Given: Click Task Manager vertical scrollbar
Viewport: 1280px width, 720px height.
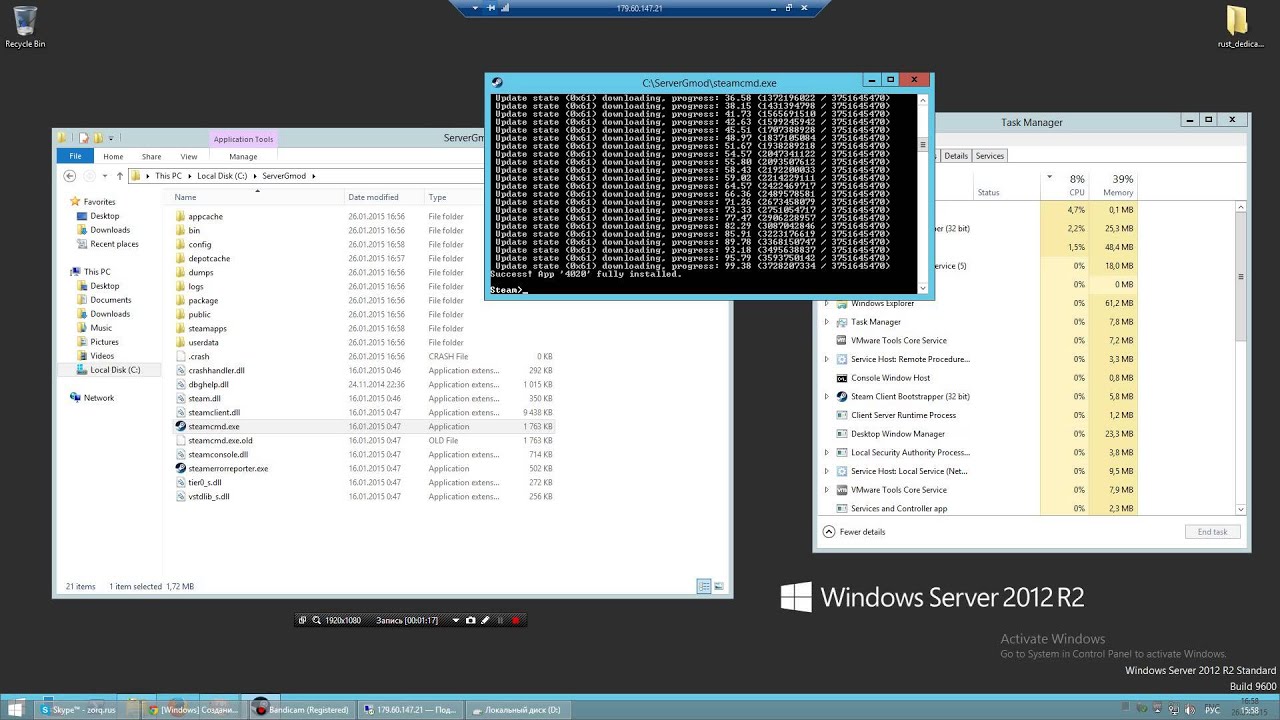Looking at the screenshot, I should click(1242, 360).
